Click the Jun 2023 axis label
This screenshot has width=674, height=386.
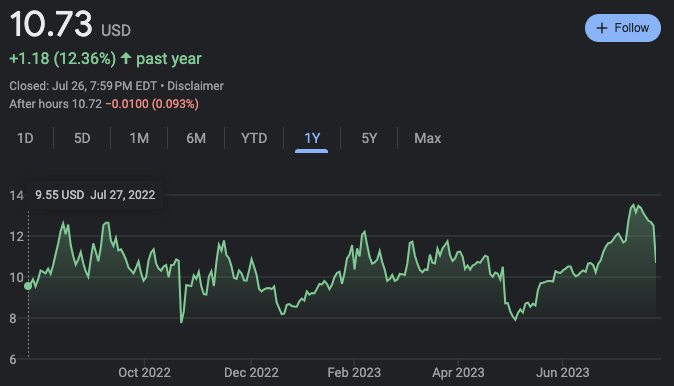click(x=562, y=372)
